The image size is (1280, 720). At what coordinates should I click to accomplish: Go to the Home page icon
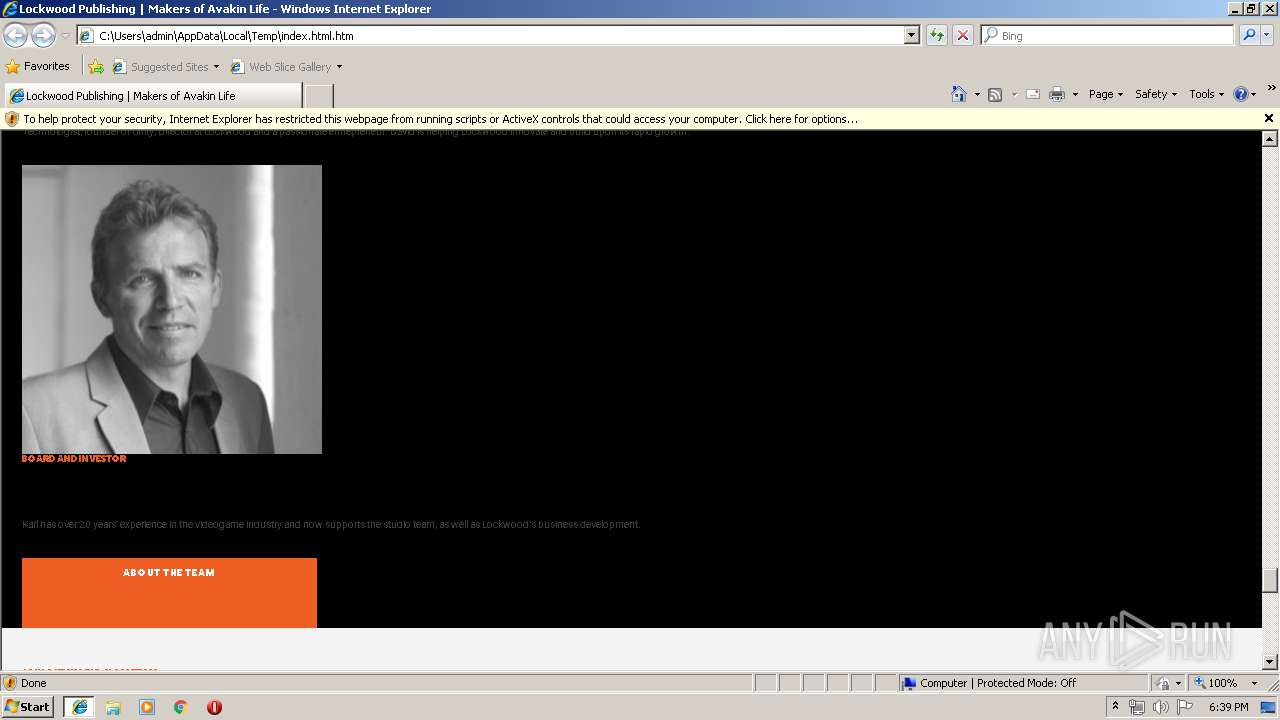pos(959,94)
